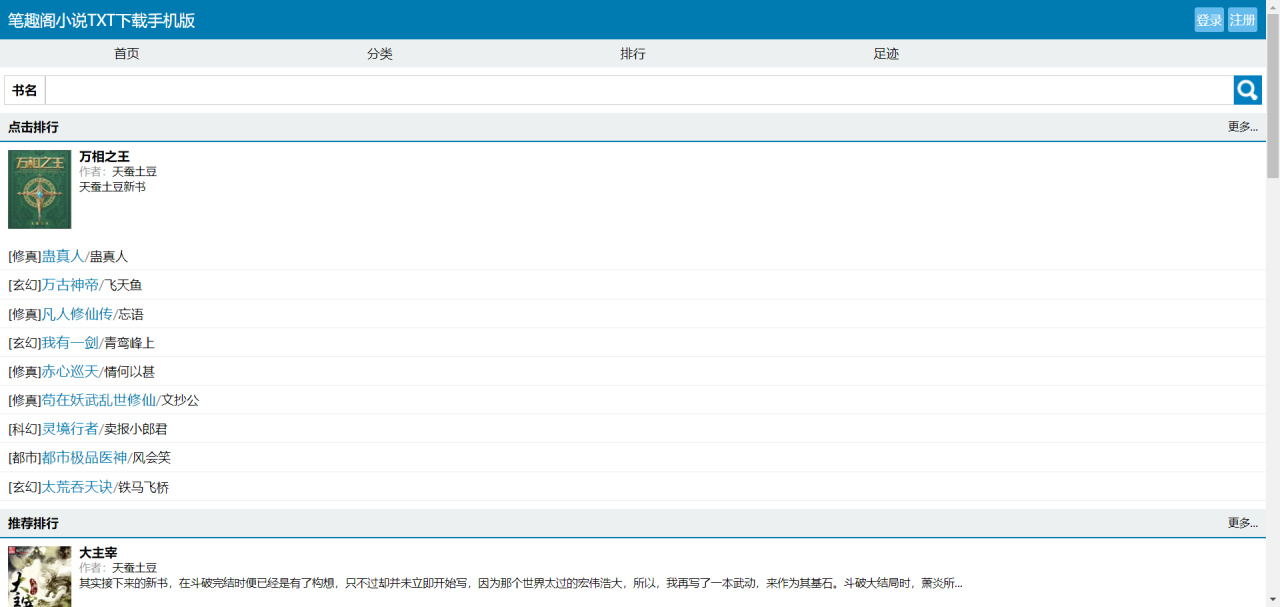
Task: Click the 注册 register button
Action: (x=1242, y=20)
